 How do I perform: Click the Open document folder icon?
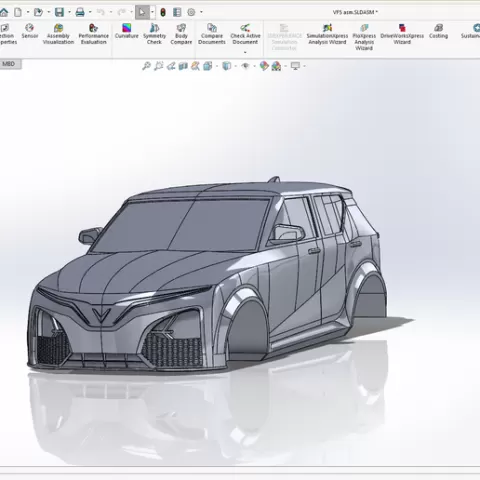click(38, 12)
